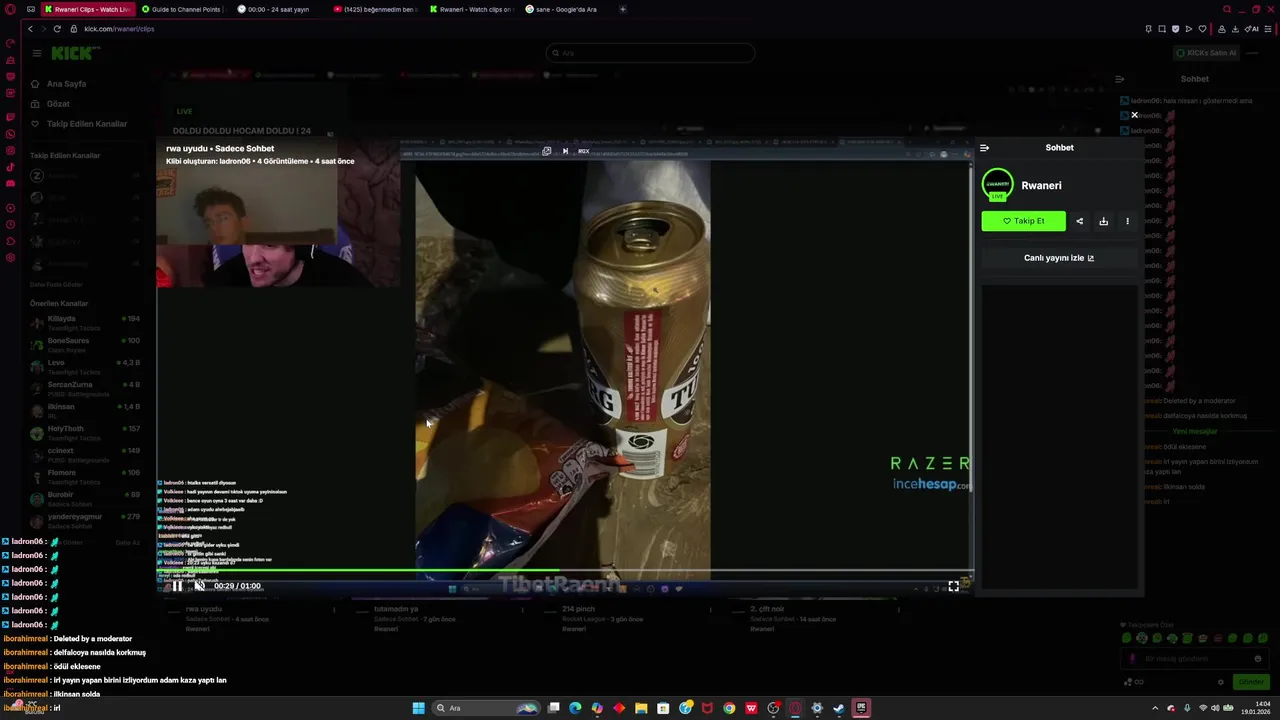Image resolution: width=1280 pixels, height=720 pixels.
Task: Open KICKs Satın Al
Action: (1206, 53)
